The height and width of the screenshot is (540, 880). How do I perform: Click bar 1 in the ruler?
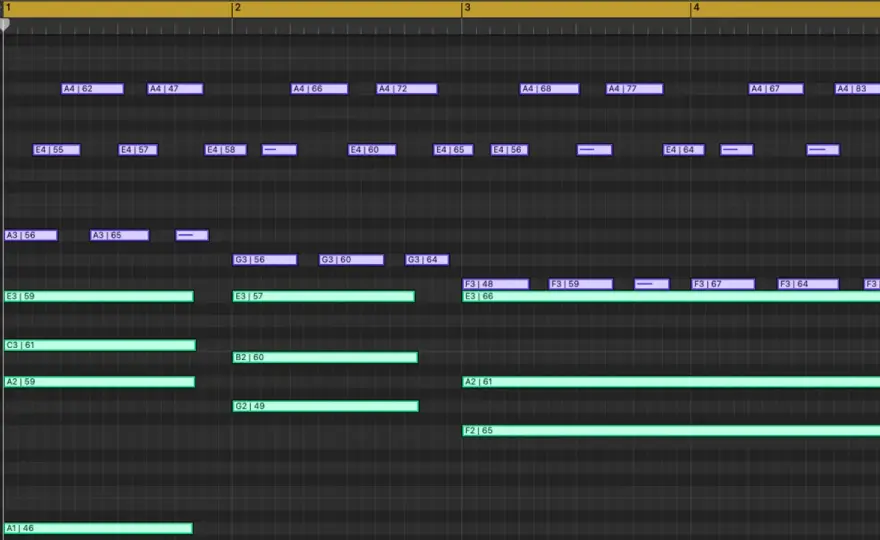click(x=8, y=7)
